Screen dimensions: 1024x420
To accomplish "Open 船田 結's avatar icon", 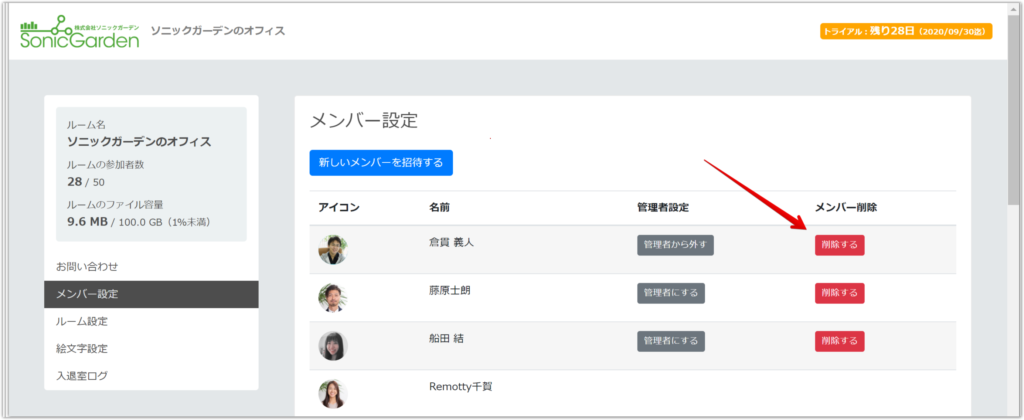I will click(x=332, y=346).
